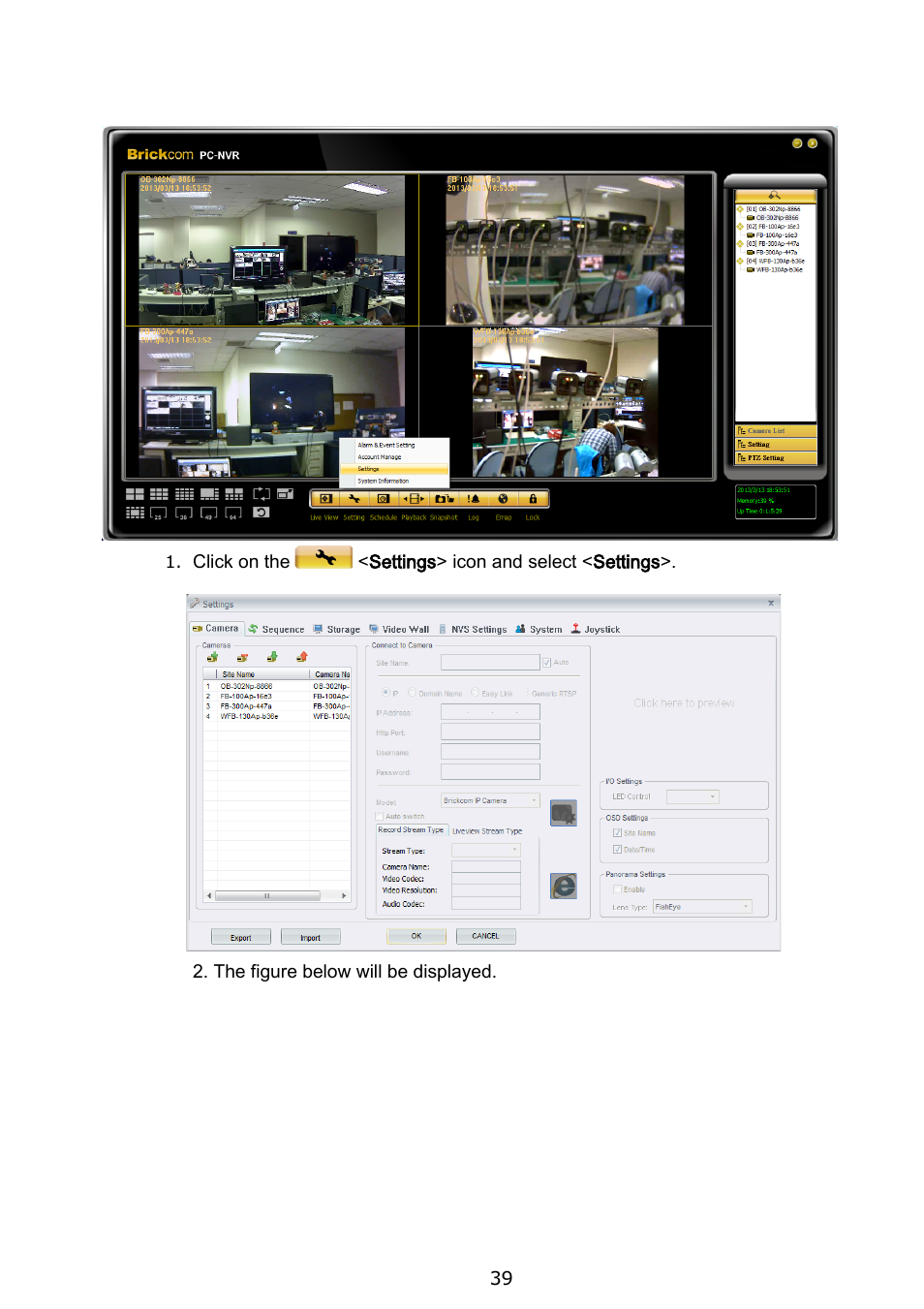Switch to the Storage tab
The width and height of the screenshot is (924, 1309).
click(337, 630)
